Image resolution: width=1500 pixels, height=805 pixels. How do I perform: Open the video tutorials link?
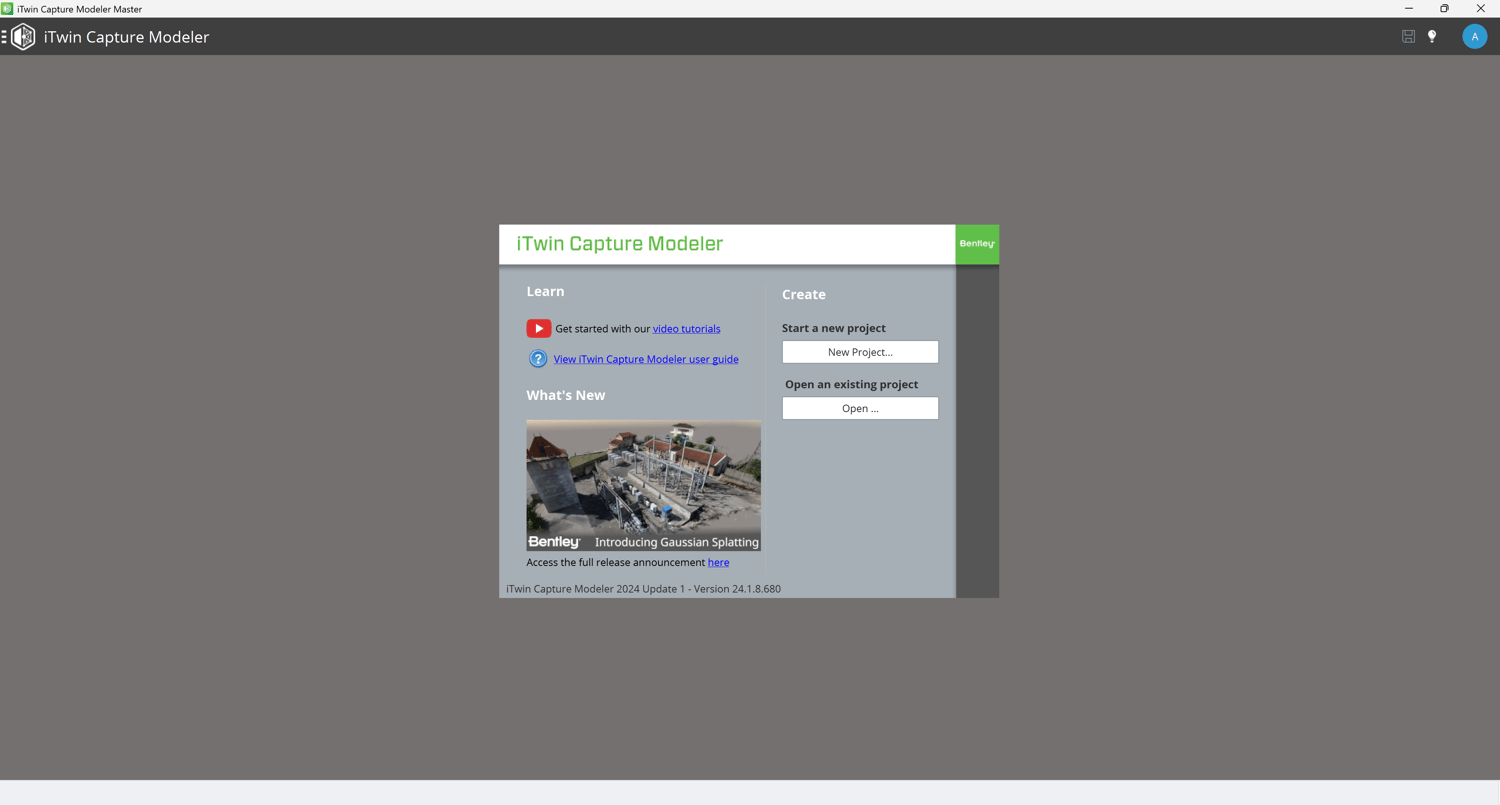[x=686, y=329]
